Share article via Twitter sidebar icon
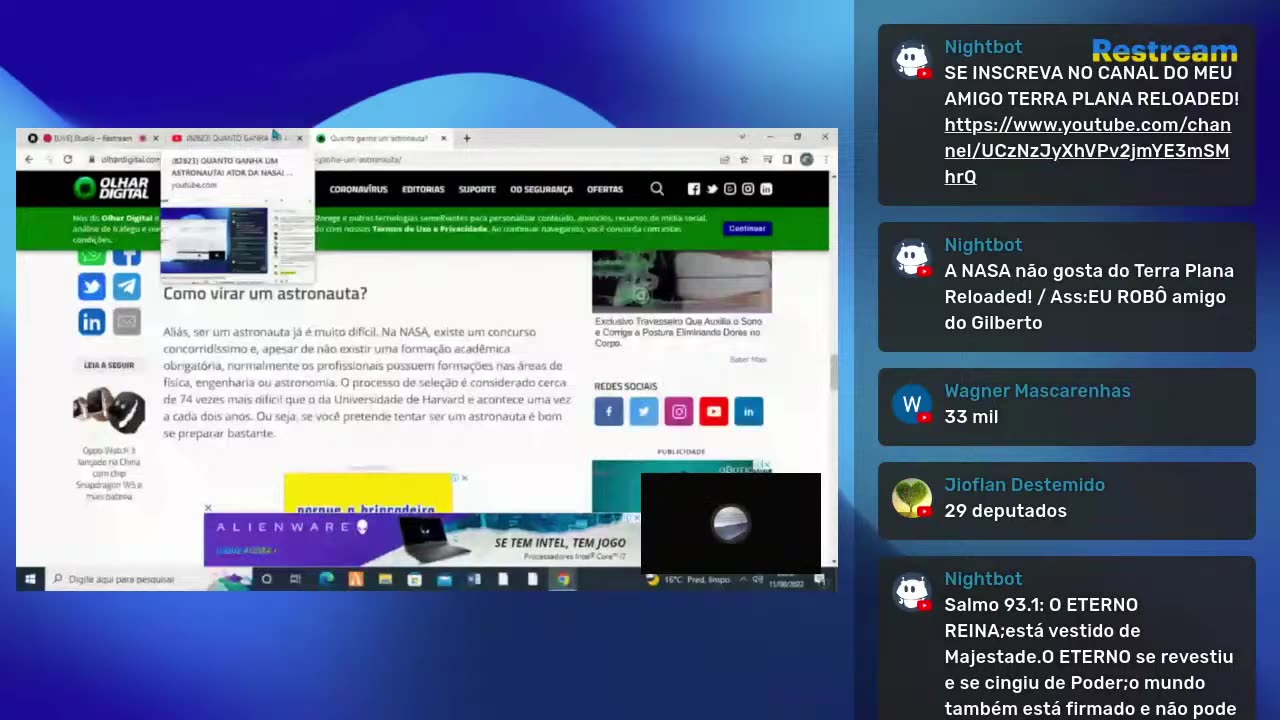1280x720 pixels. [x=91, y=287]
